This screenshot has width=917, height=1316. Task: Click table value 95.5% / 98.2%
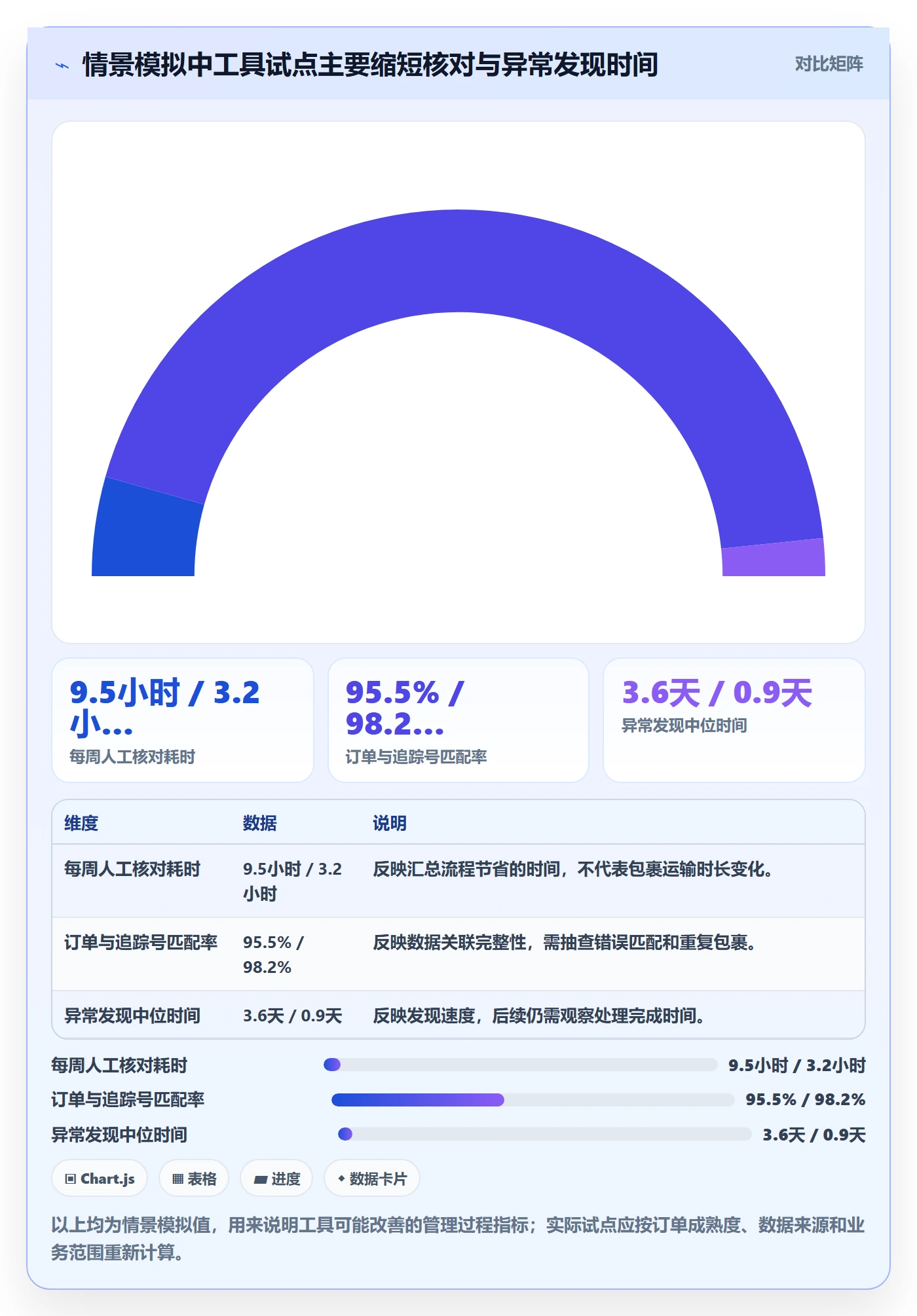point(274,955)
